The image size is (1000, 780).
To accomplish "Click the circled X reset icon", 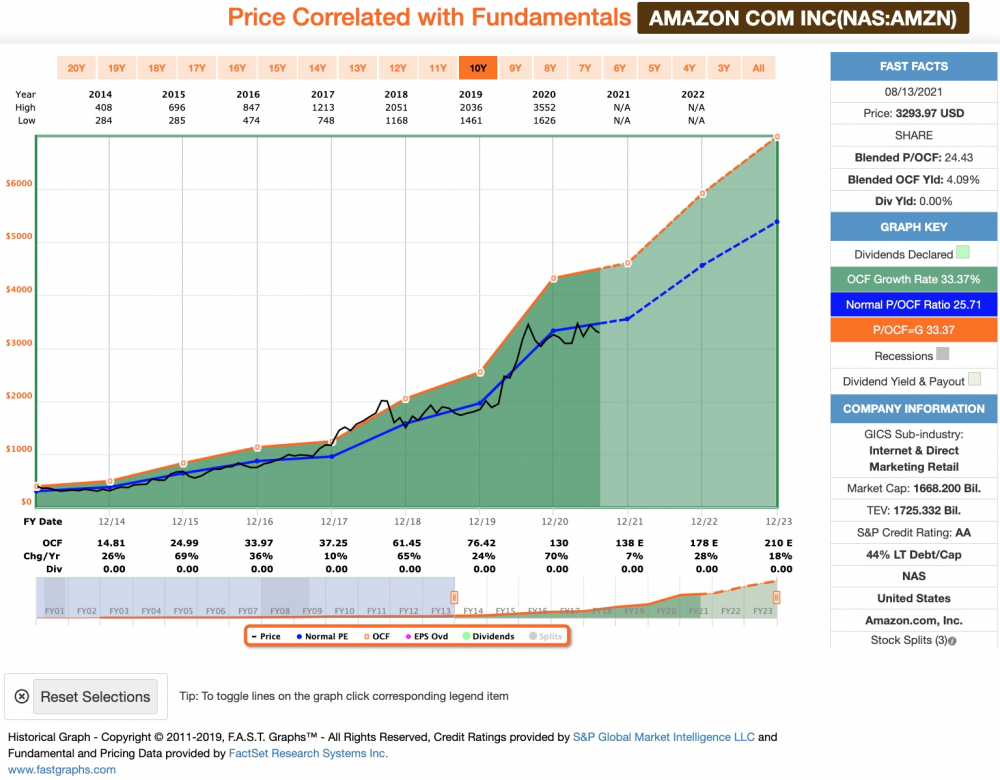I will [21, 696].
